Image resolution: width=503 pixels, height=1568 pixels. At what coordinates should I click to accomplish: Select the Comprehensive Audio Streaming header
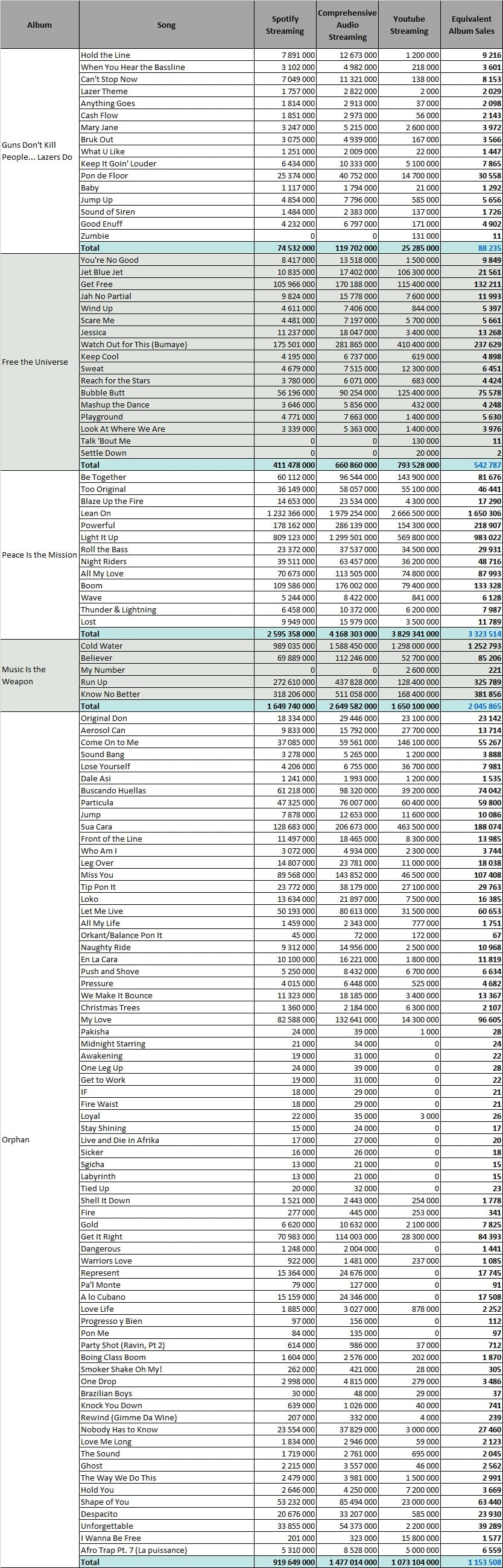click(x=347, y=25)
